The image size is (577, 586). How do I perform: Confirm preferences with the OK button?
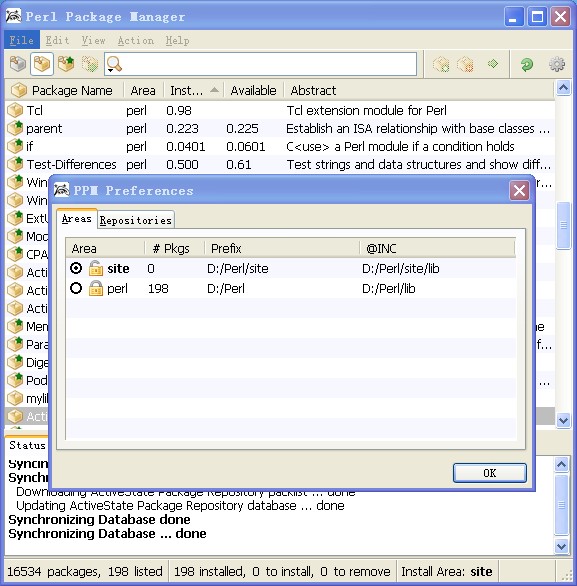[490, 473]
